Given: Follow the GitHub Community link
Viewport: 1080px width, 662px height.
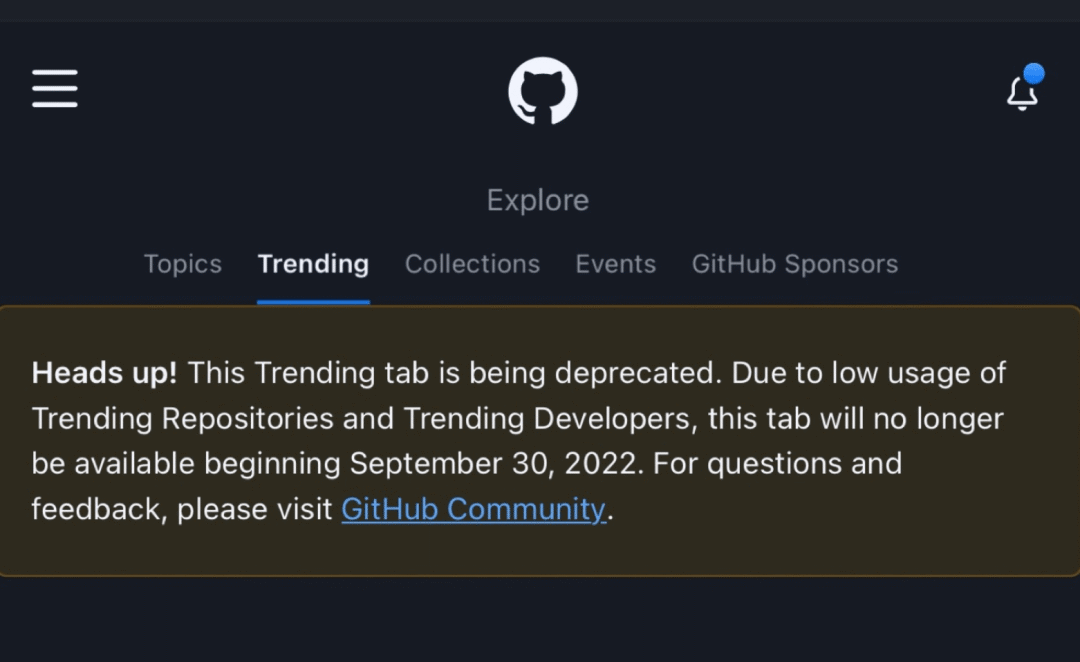Looking at the screenshot, I should [x=474, y=509].
